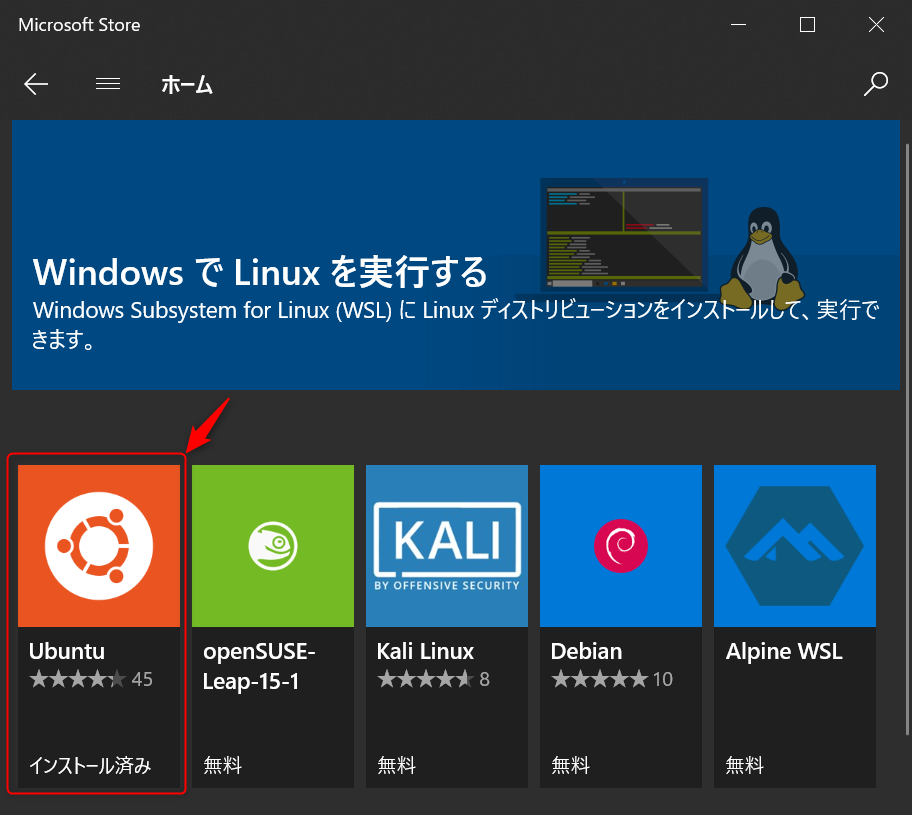Screen dimensions: 912x815
Task: Click the back arrow
Action: [x=36, y=84]
